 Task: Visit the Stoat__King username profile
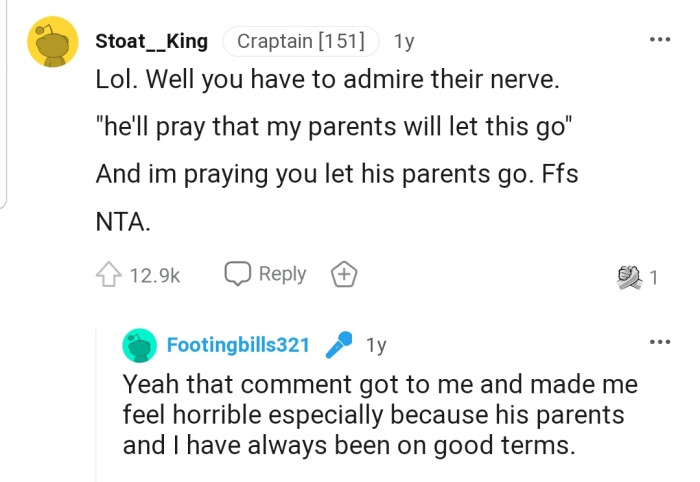pyautogui.click(x=151, y=42)
